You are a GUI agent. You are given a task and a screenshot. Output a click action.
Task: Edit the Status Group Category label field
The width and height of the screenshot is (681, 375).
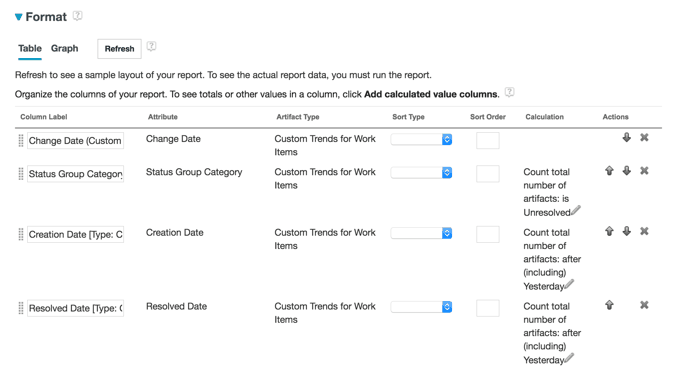coord(76,174)
